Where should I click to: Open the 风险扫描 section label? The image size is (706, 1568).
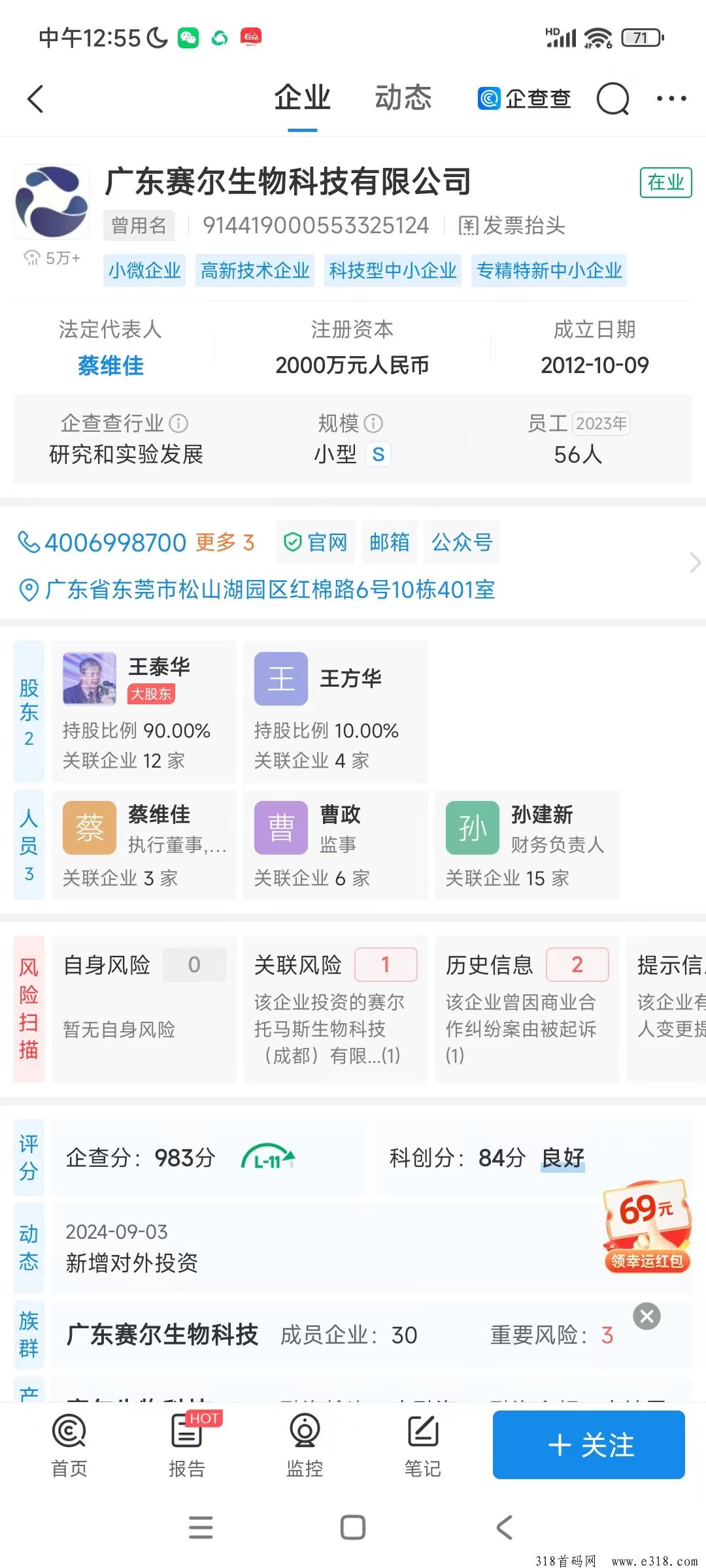tap(29, 1009)
